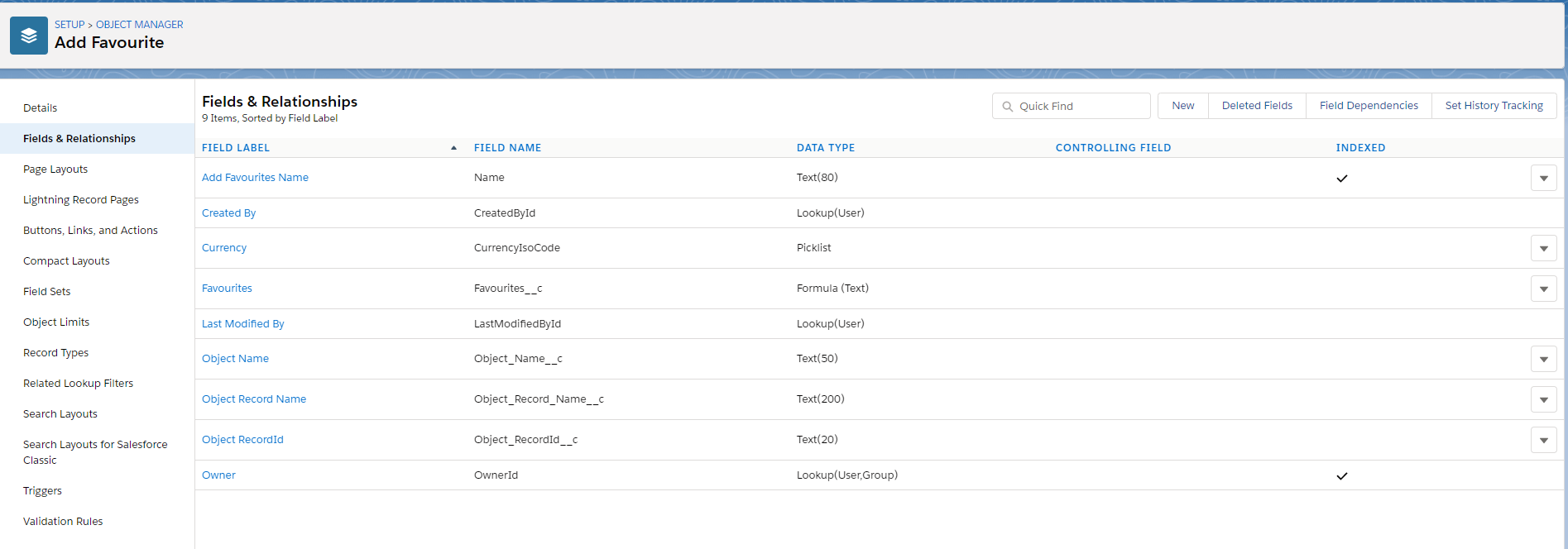Open the Object Name row action dropdown
Image resolution: width=1568 pixels, height=549 pixels.
point(1544,359)
